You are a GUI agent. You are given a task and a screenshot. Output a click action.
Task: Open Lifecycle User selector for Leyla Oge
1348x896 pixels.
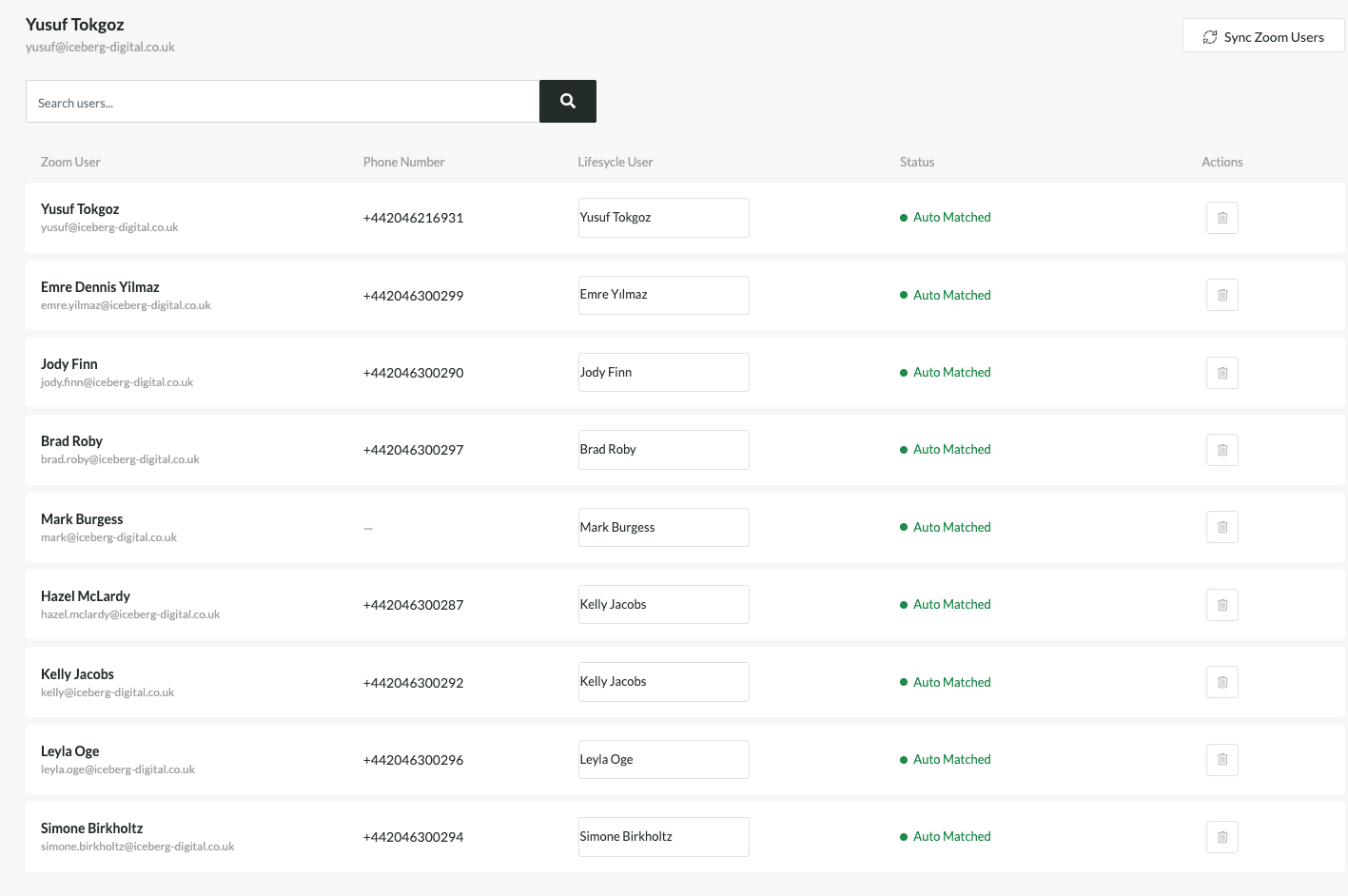coord(663,759)
